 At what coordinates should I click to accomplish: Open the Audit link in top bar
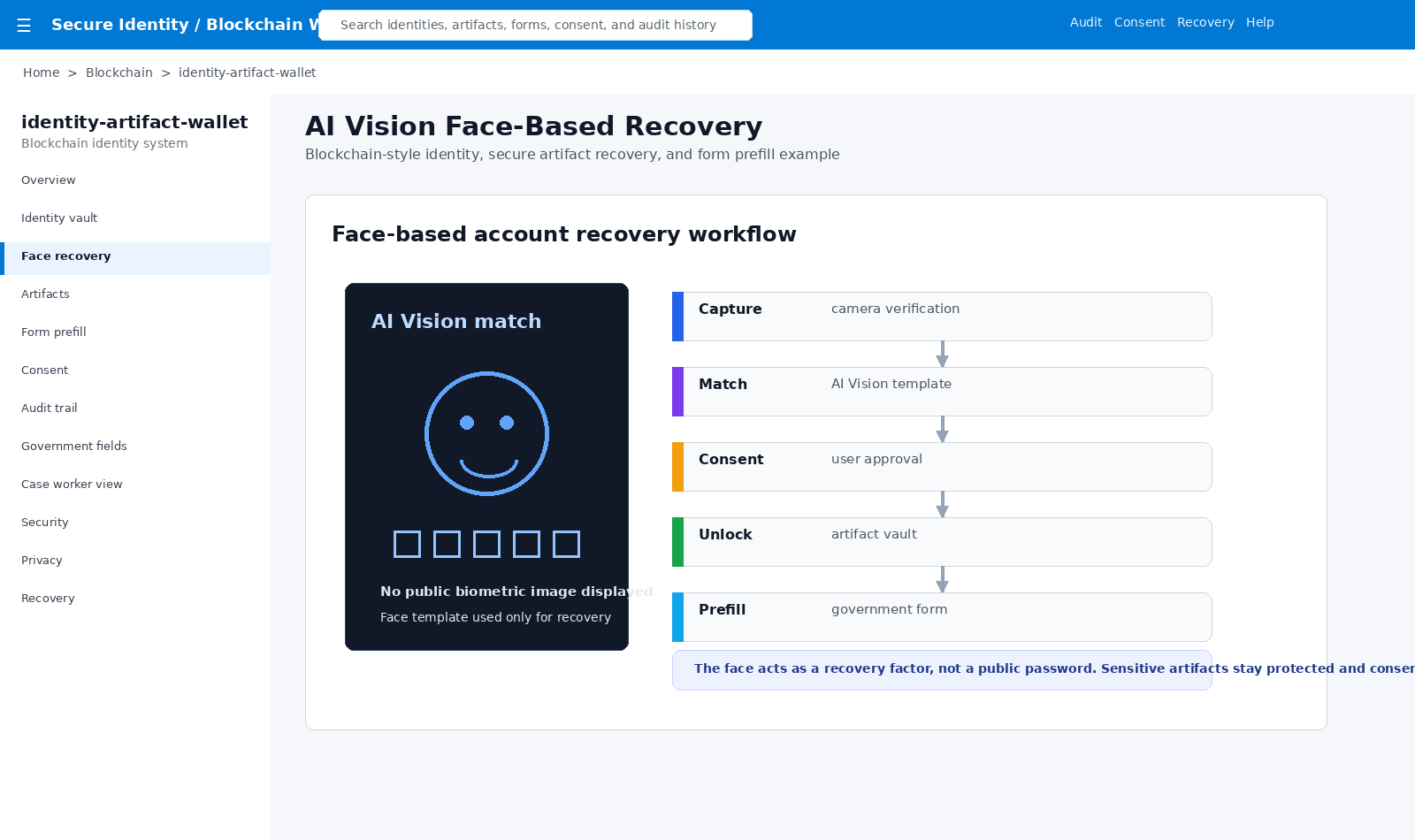pyautogui.click(x=1086, y=22)
